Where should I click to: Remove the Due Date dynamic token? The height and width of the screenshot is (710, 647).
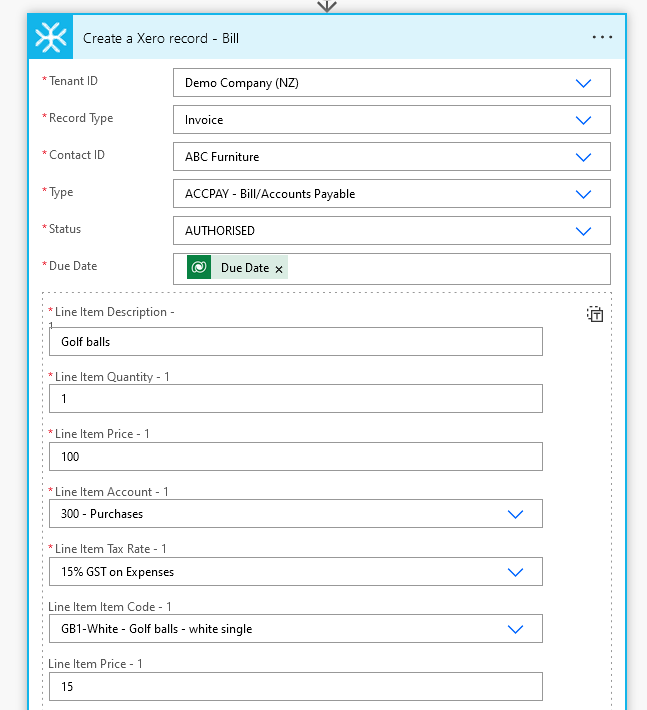[x=279, y=269]
